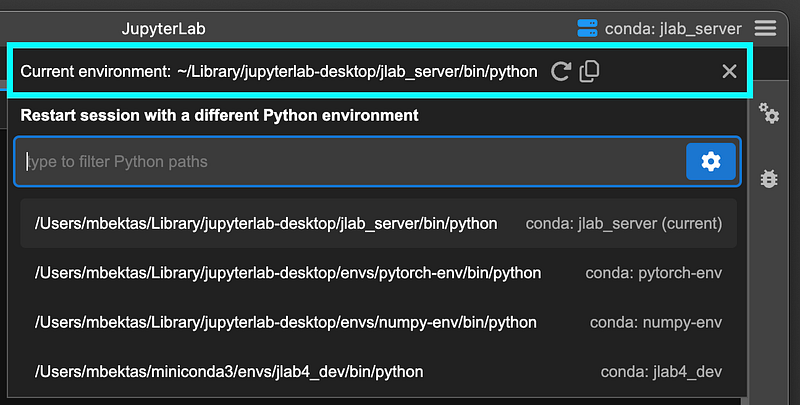Screen dimensions: 800x405
Task: Select the jlab4_dev miniconda environment
Action: [x=379, y=372]
